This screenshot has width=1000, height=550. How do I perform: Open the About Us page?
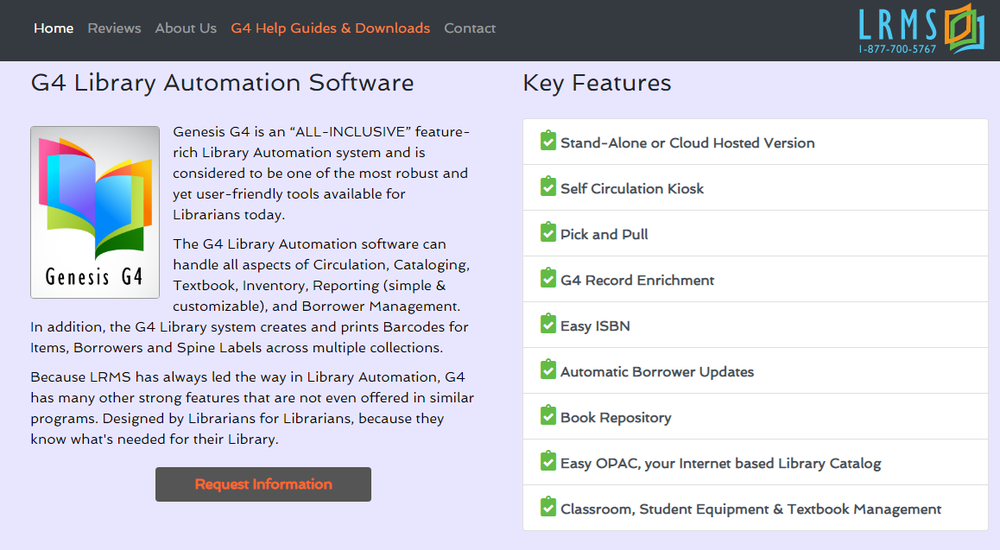pos(186,28)
